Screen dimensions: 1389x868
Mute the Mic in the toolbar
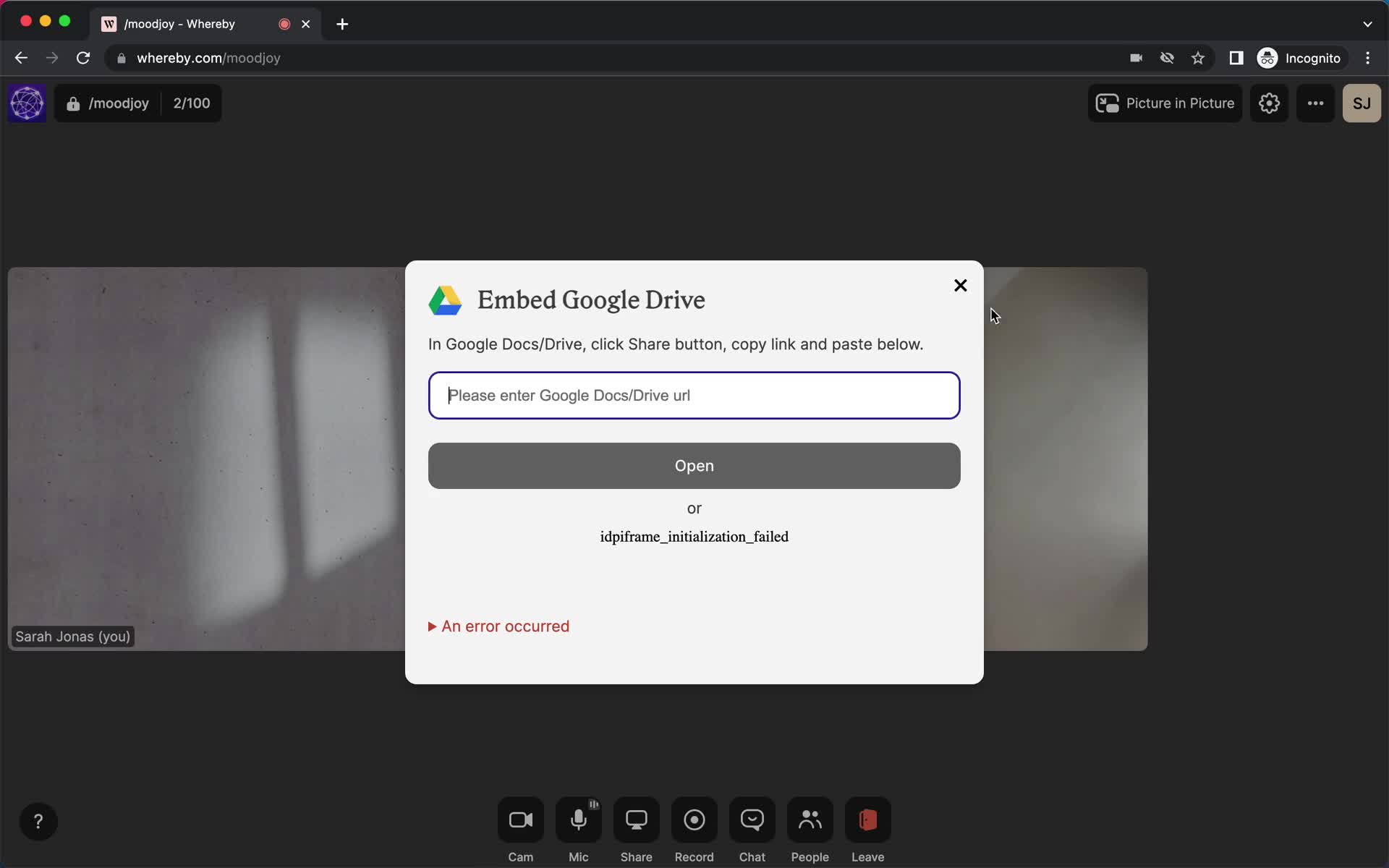(x=578, y=820)
